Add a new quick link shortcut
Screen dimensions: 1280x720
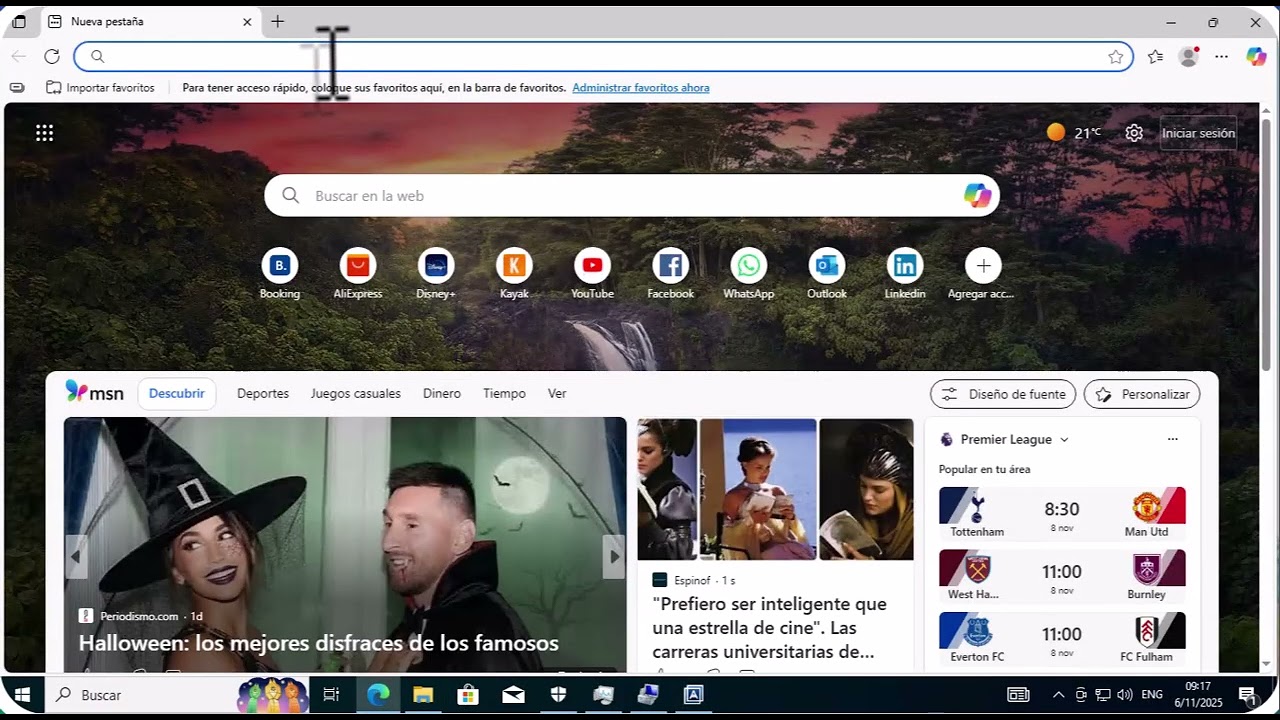(x=983, y=266)
